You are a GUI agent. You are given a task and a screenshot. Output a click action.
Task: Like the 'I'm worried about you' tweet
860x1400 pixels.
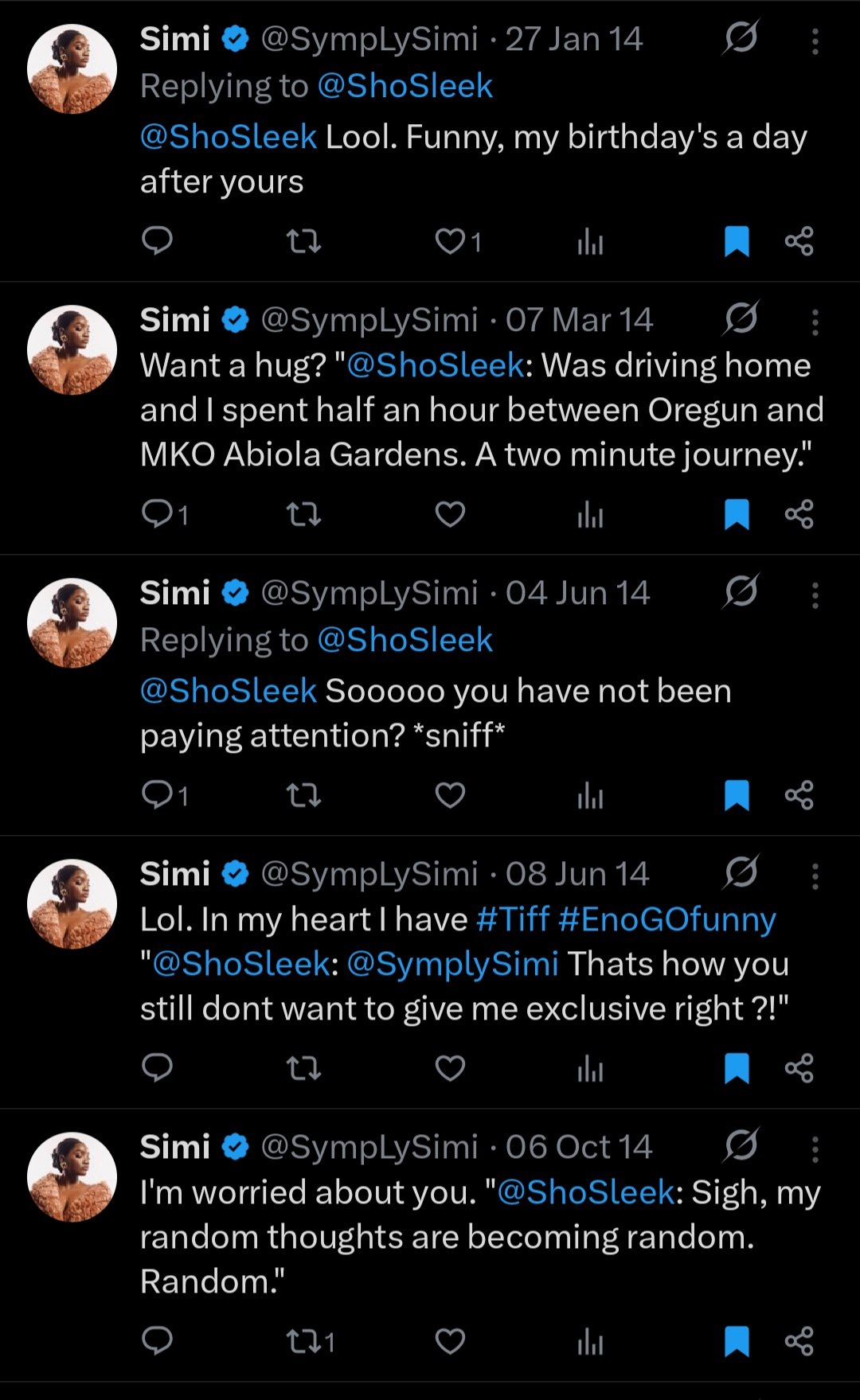[450, 1341]
